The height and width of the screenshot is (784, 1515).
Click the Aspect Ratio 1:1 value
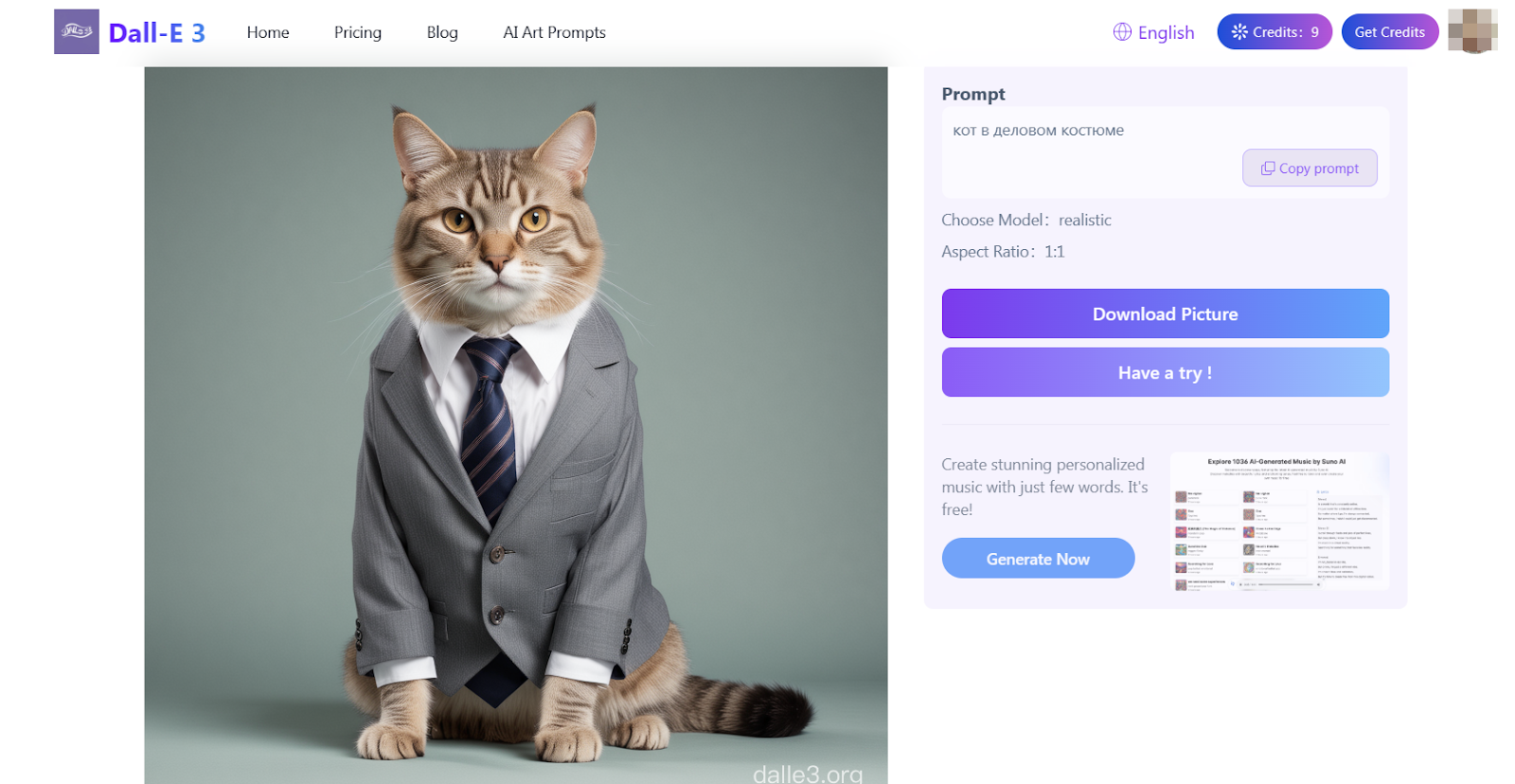click(x=1054, y=252)
